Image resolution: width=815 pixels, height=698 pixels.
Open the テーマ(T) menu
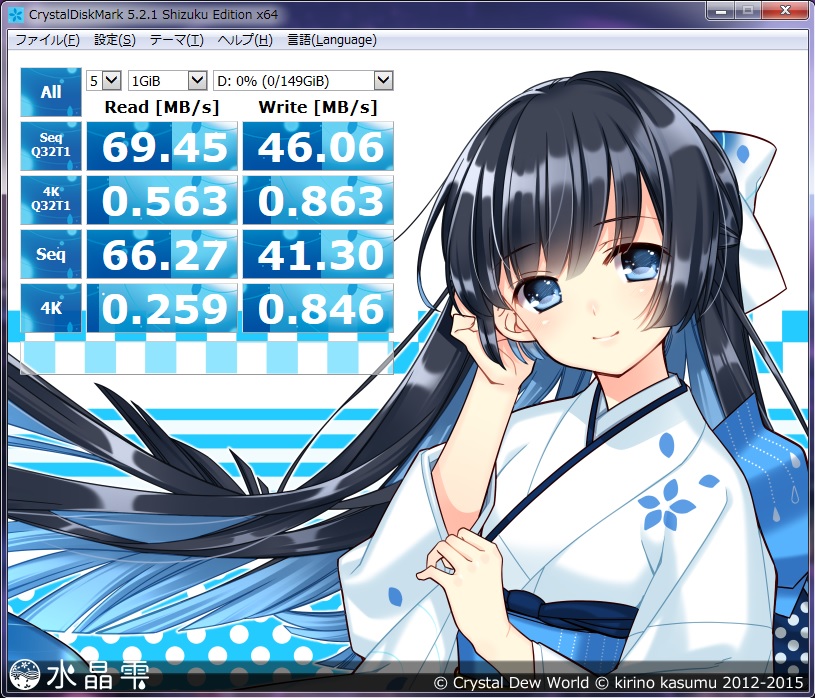pos(177,40)
